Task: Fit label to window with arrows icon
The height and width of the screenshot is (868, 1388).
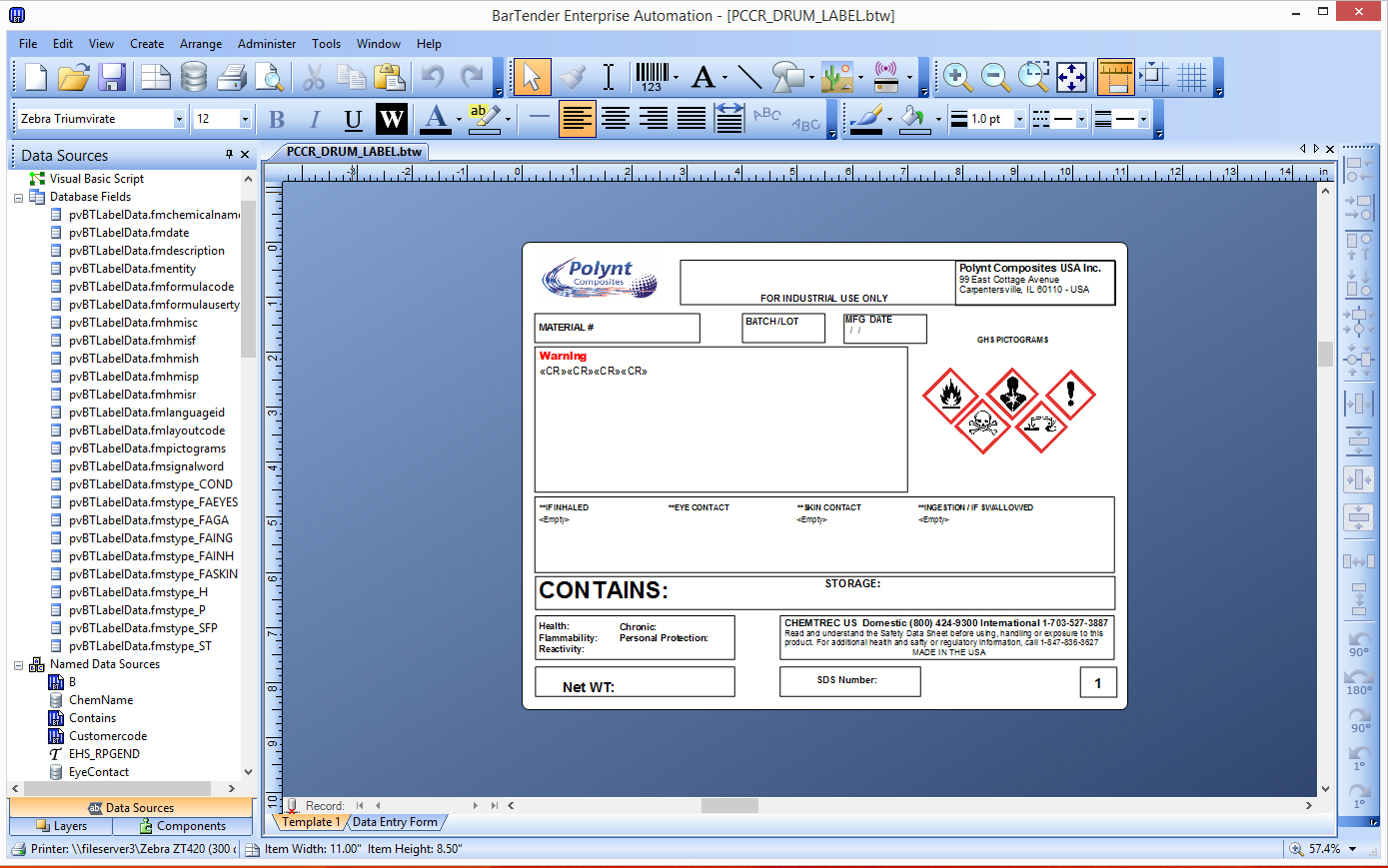Action: [1071, 77]
